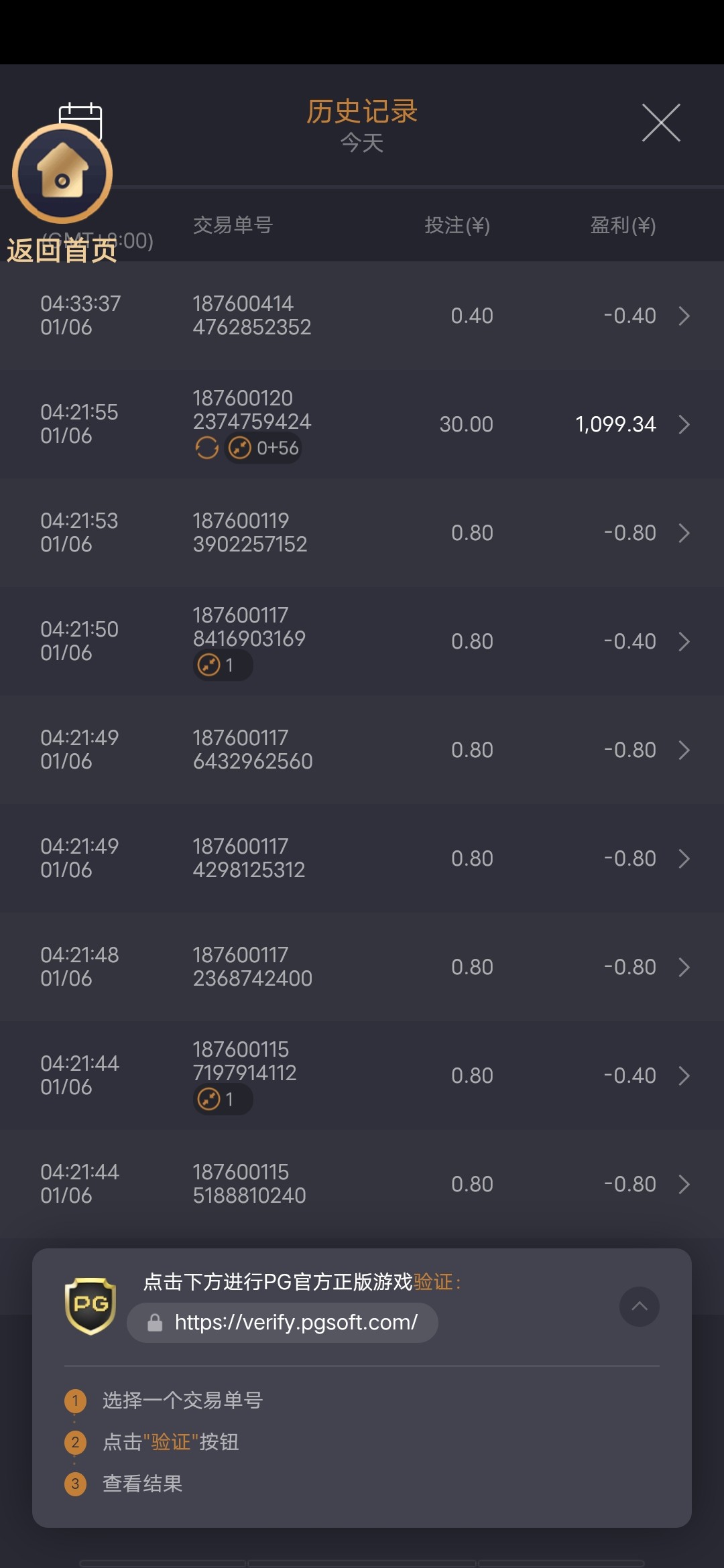Select transaction 187600117 6432962560
The width and height of the screenshot is (724, 1568).
pos(252,750)
